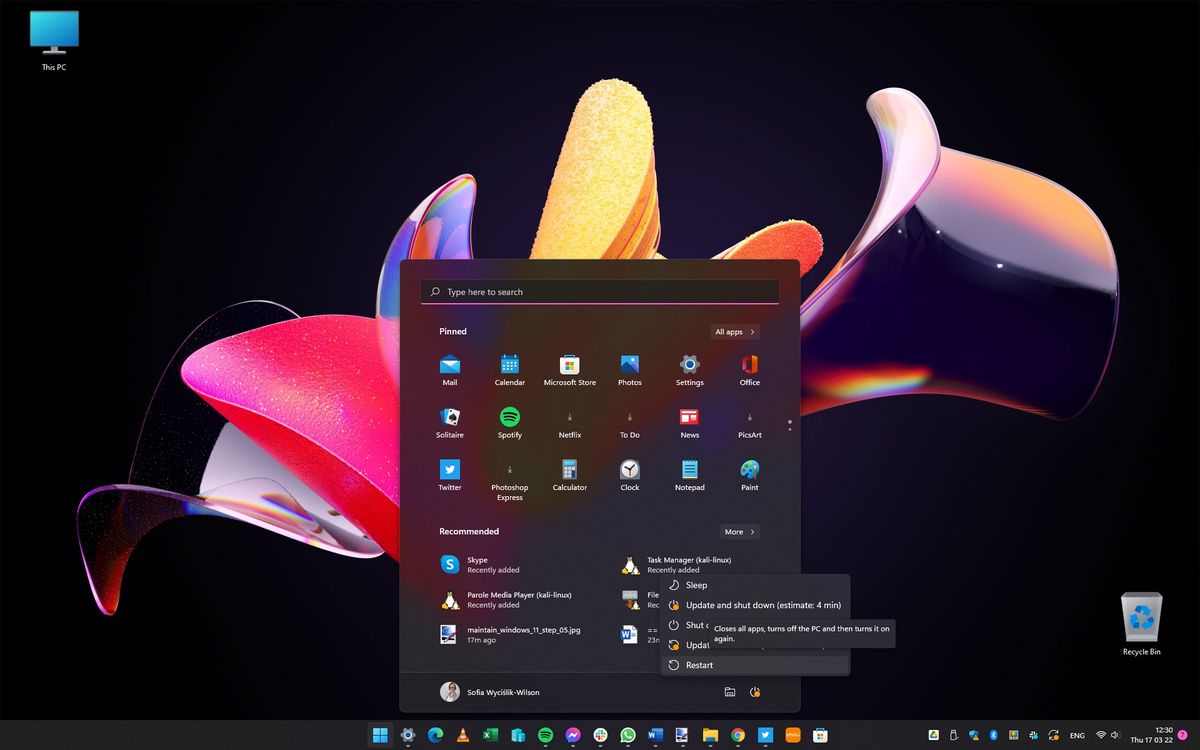Start the Netflix app

[x=569, y=418]
